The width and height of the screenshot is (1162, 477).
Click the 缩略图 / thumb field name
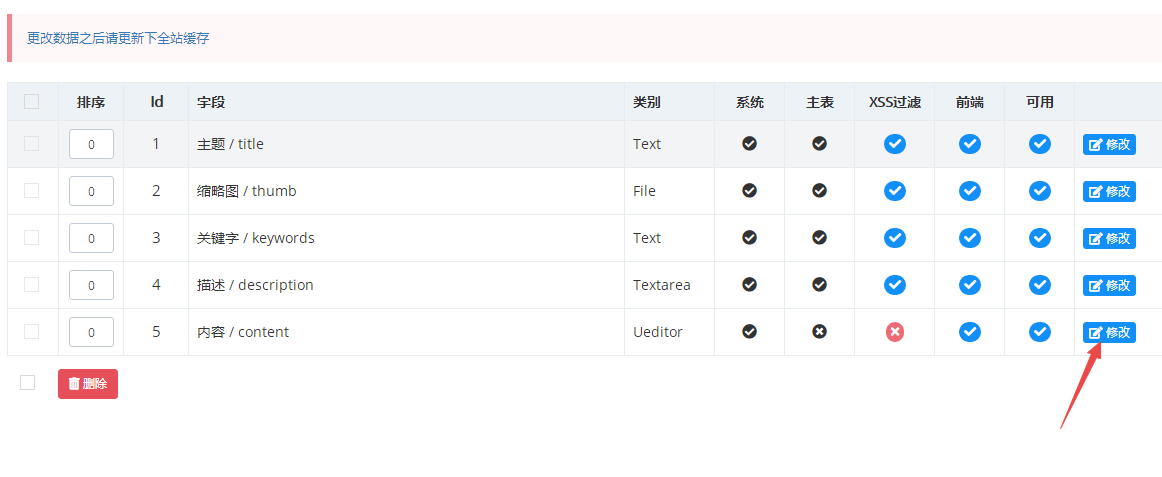click(x=246, y=191)
